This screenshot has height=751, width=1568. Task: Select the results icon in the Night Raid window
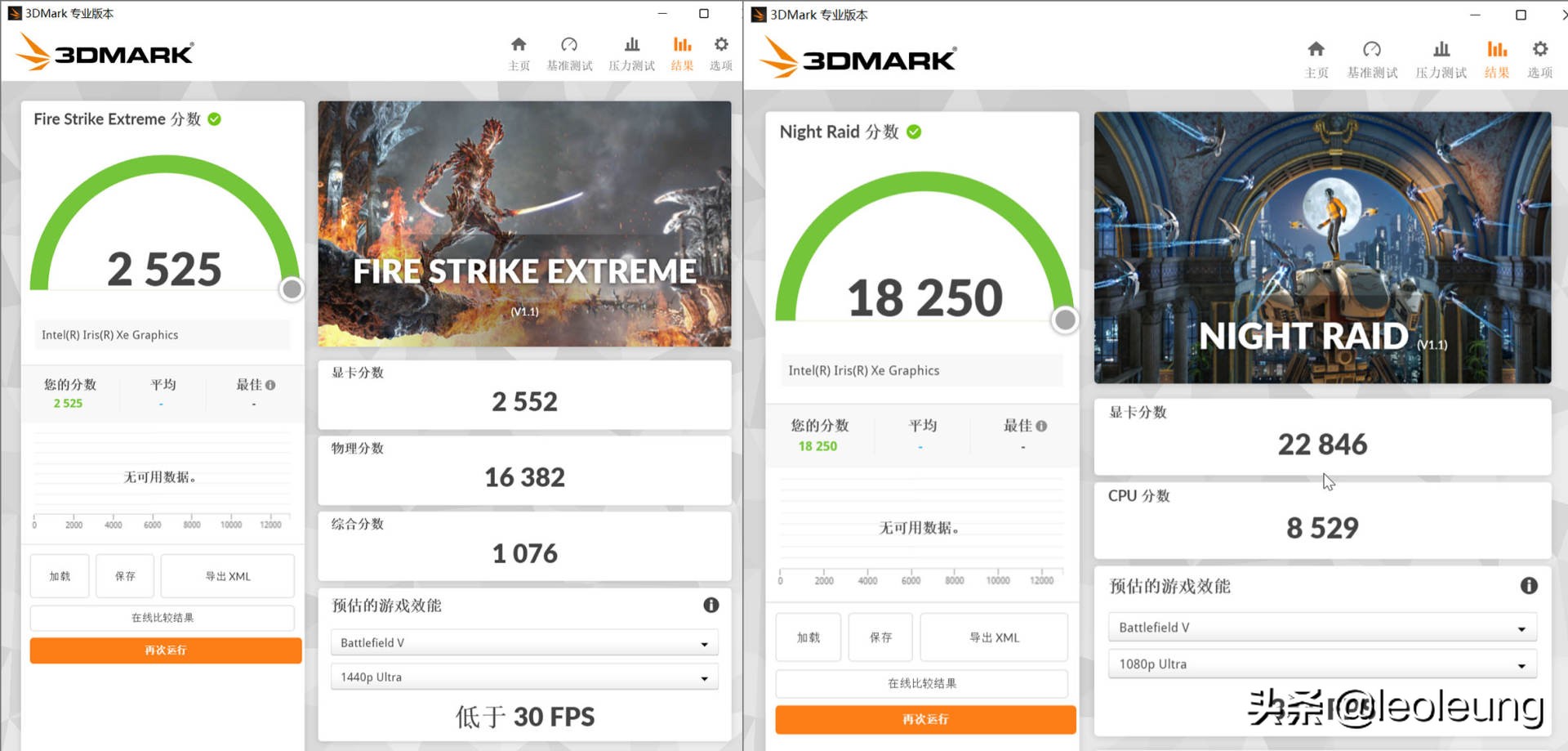(x=1497, y=49)
